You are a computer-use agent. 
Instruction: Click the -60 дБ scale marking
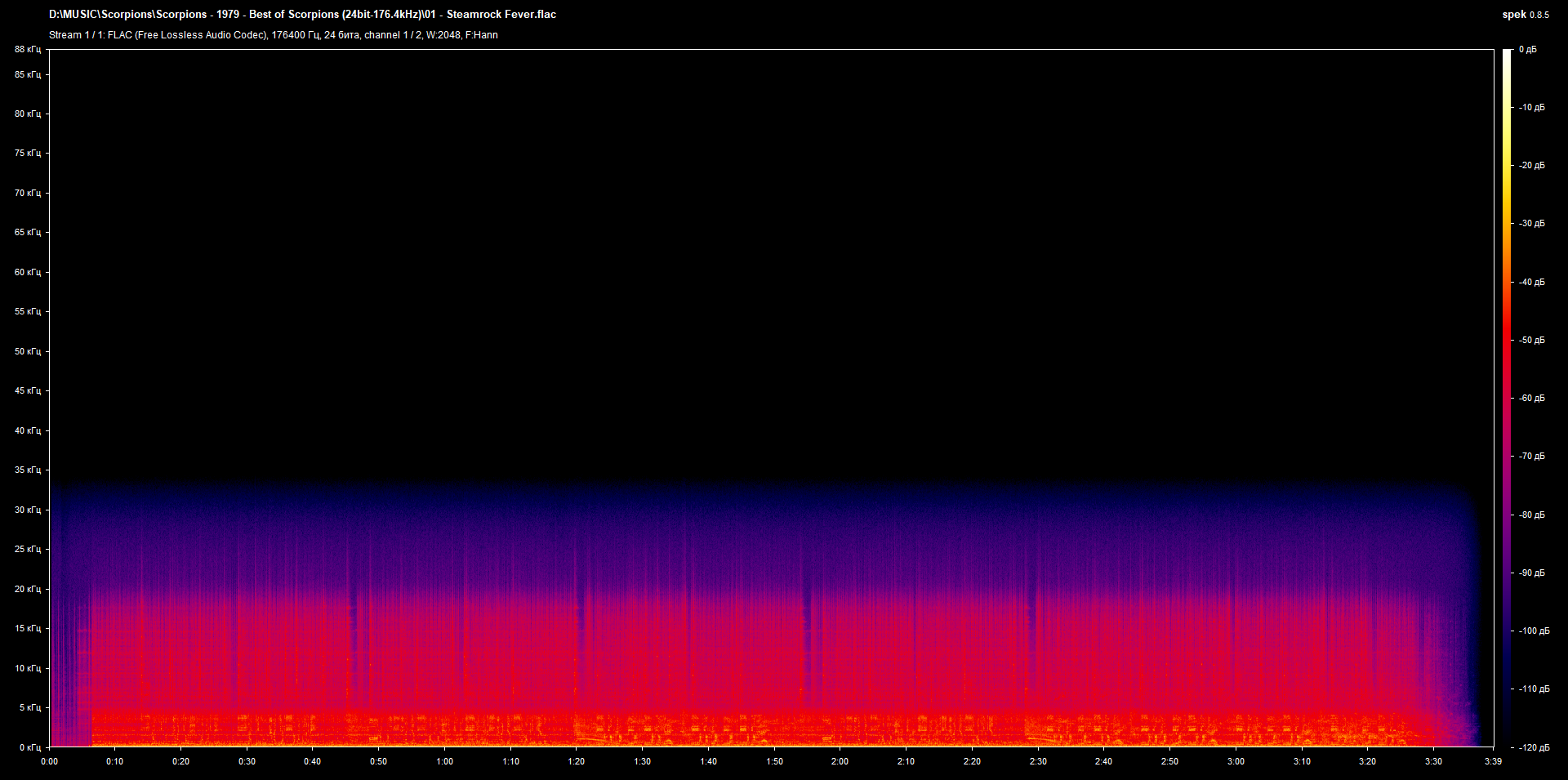tap(1530, 398)
